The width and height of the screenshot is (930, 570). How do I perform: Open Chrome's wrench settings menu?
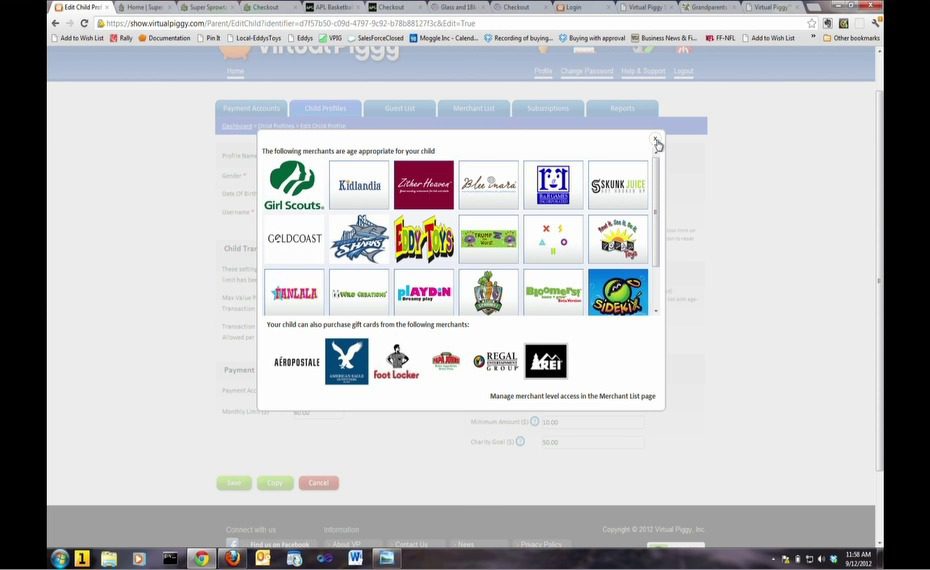click(875, 23)
